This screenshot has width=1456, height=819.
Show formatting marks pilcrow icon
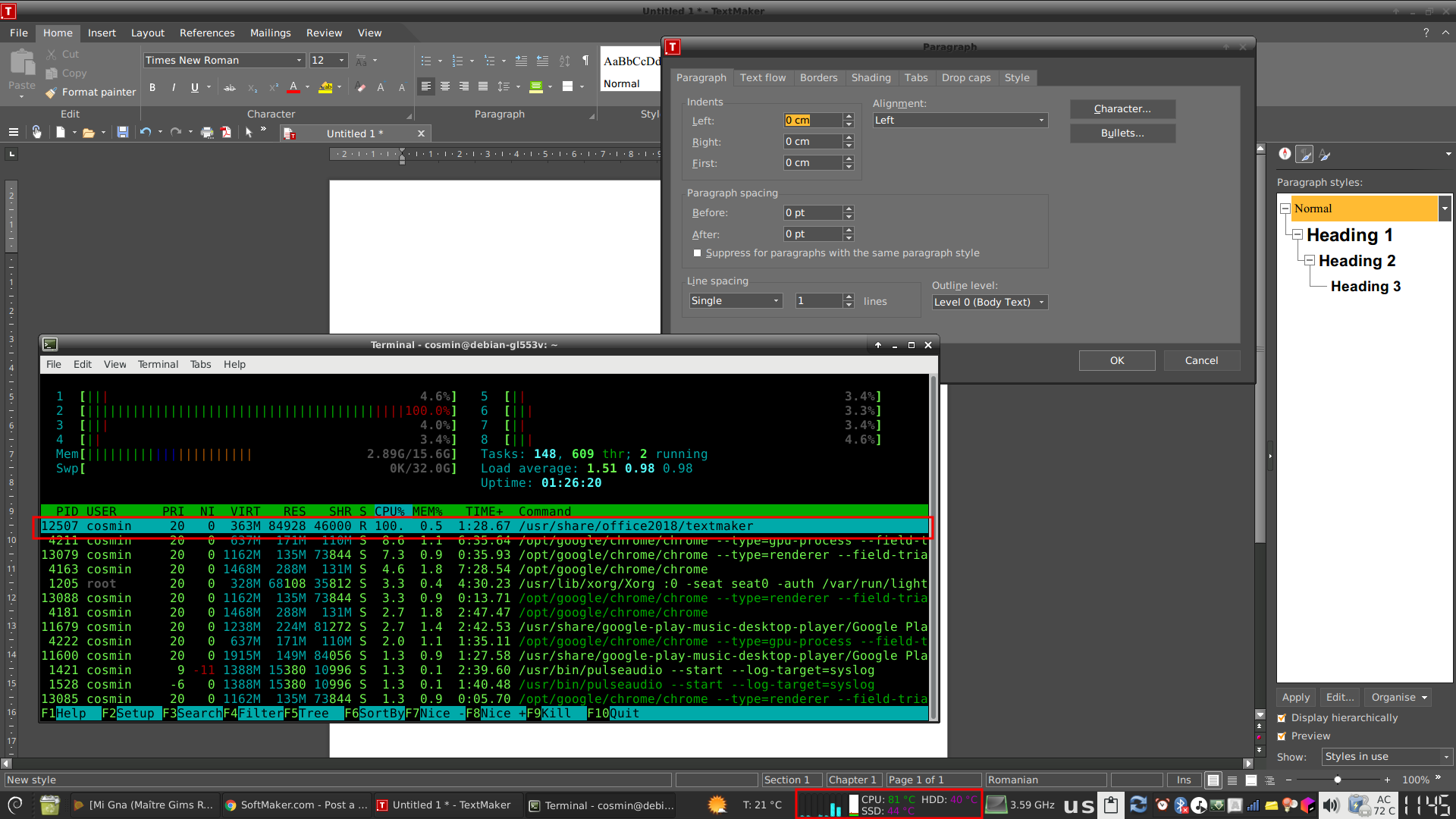[585, 61]
